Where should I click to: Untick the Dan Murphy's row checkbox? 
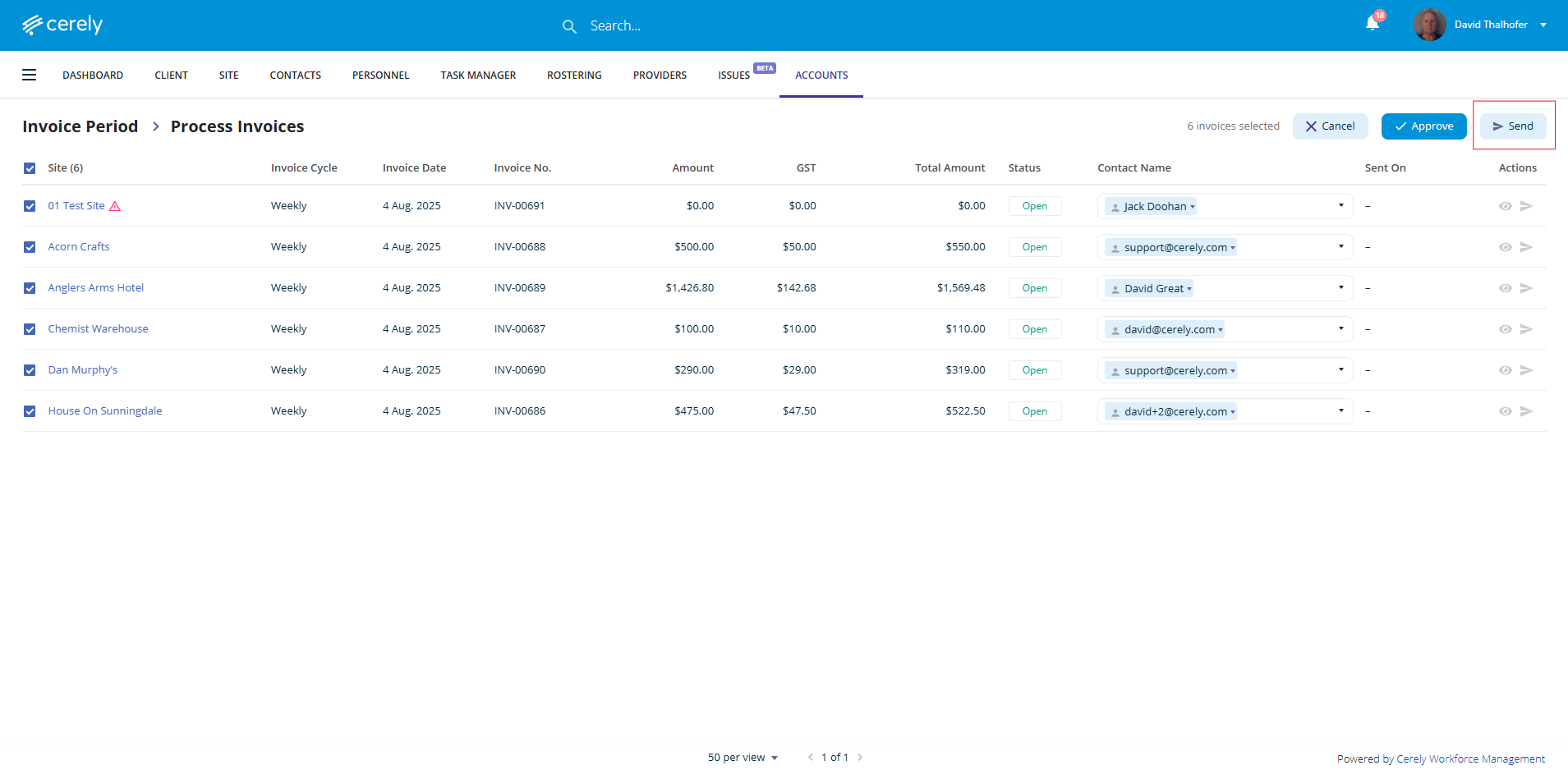(30, 370)
